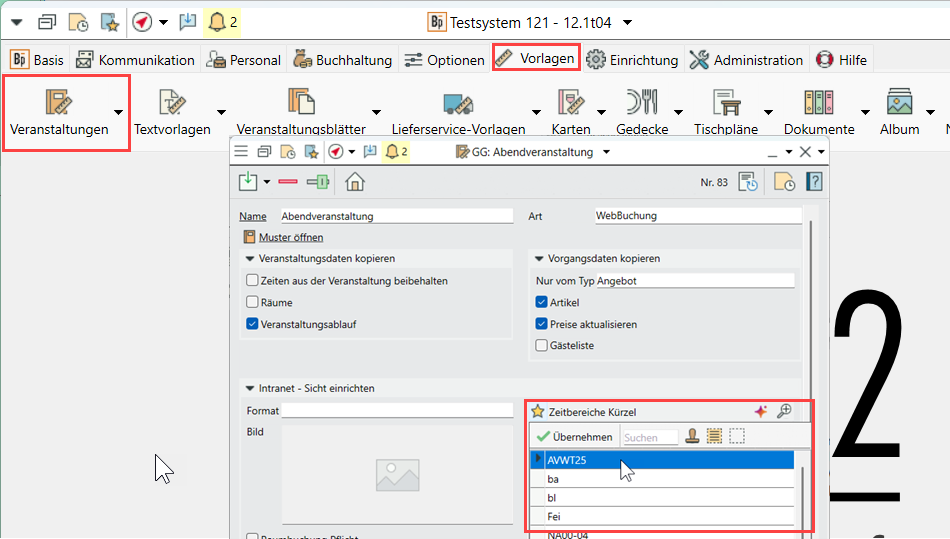The height and width of the screenshot is (539, 950).
Task: Click into the Suchen search field
Action: pyautogui.click(x=650, y=437)
